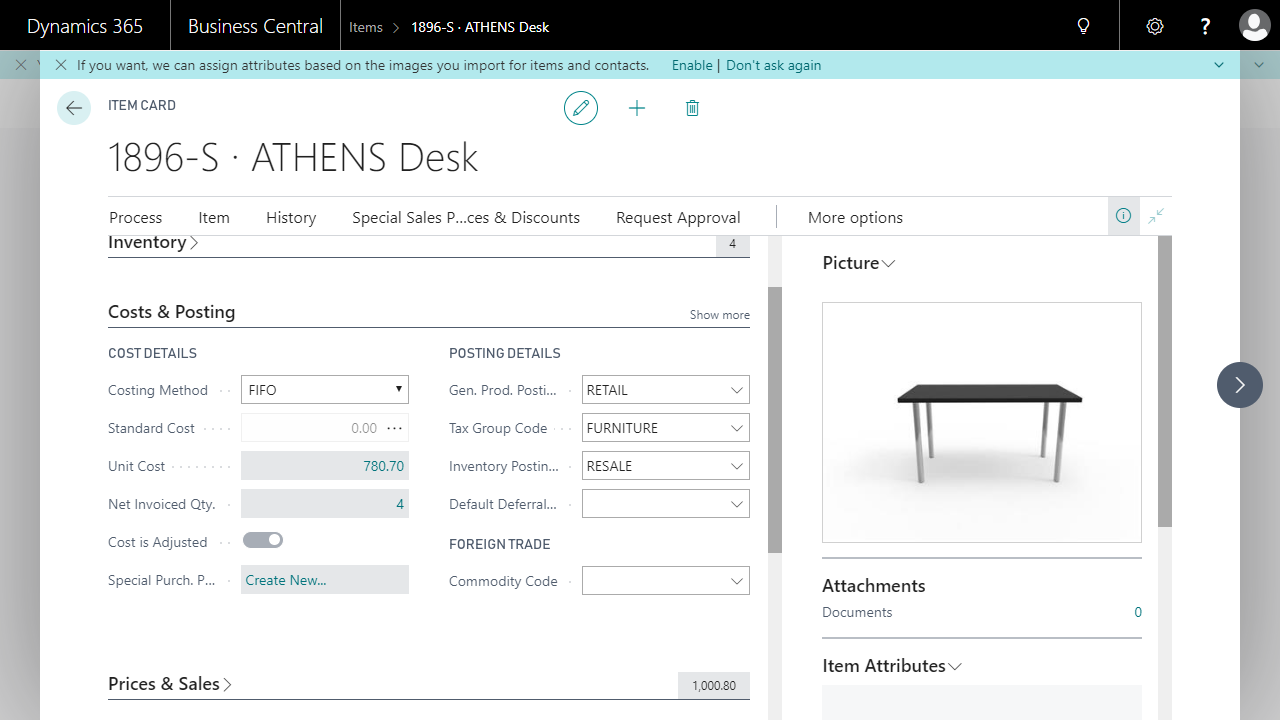Image resolution: width=1280 pixels, height=720 pixels.
Task: Click Enable in the notification
Action: point(692,65)
